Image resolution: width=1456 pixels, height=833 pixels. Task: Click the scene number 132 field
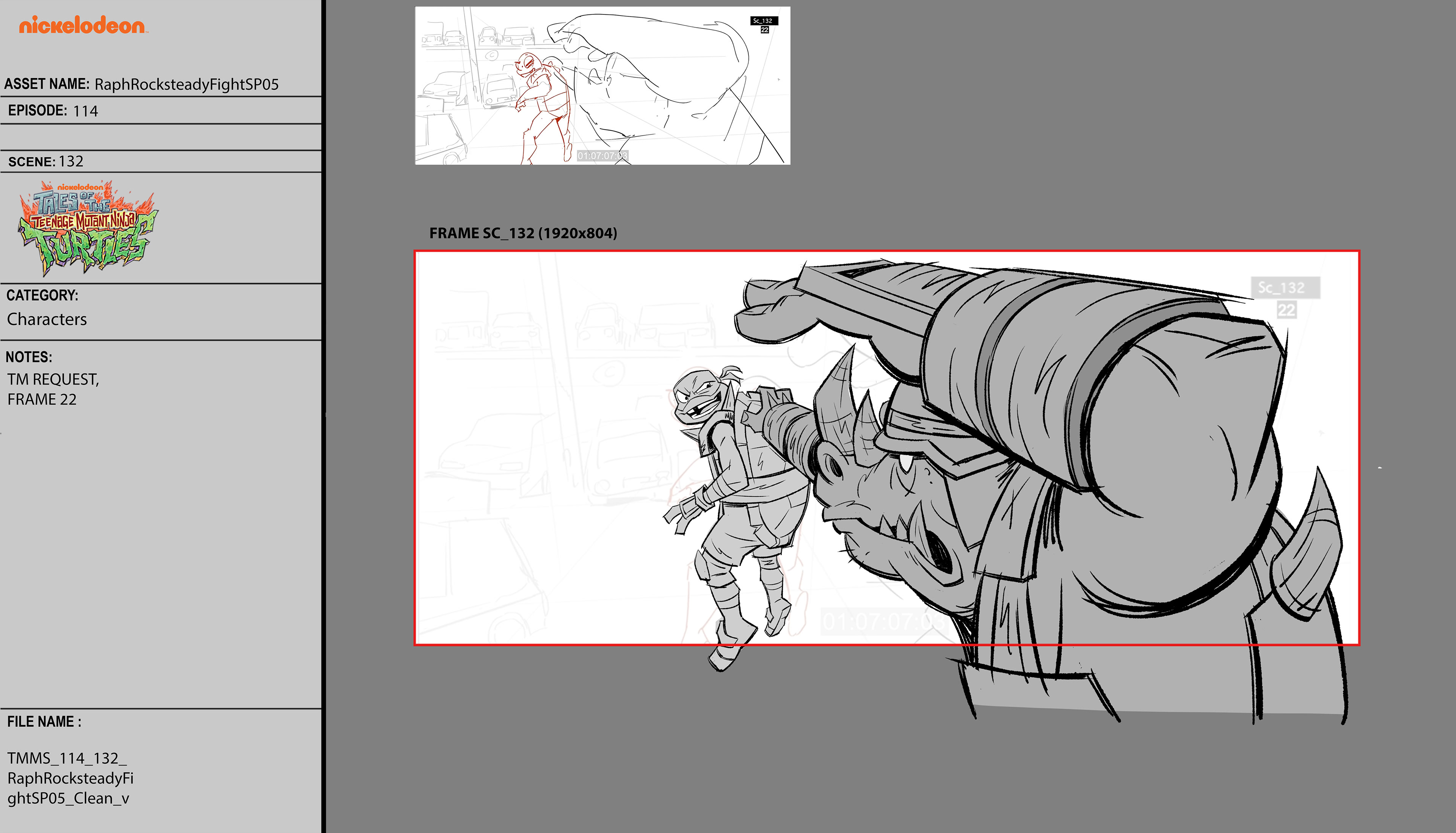[x=71, y=162]
